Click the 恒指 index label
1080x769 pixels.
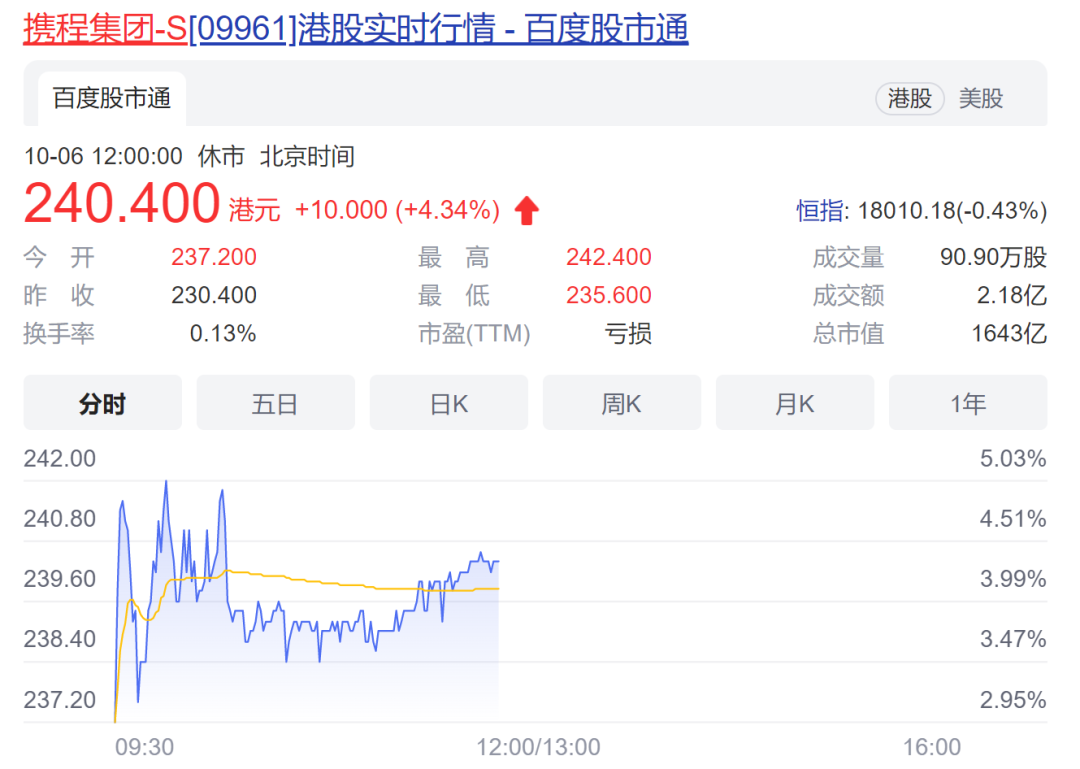(820, 211)
